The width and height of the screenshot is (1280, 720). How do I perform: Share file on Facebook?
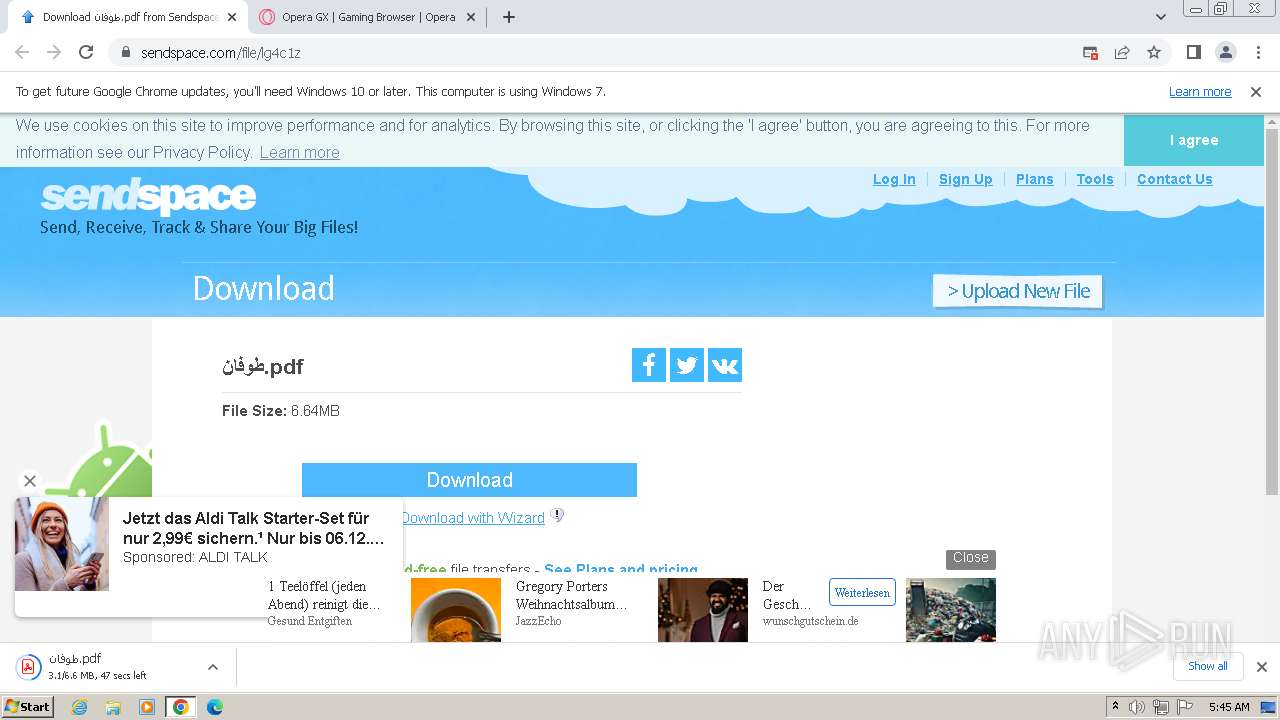pyautogui.click(x=649, y=365)
